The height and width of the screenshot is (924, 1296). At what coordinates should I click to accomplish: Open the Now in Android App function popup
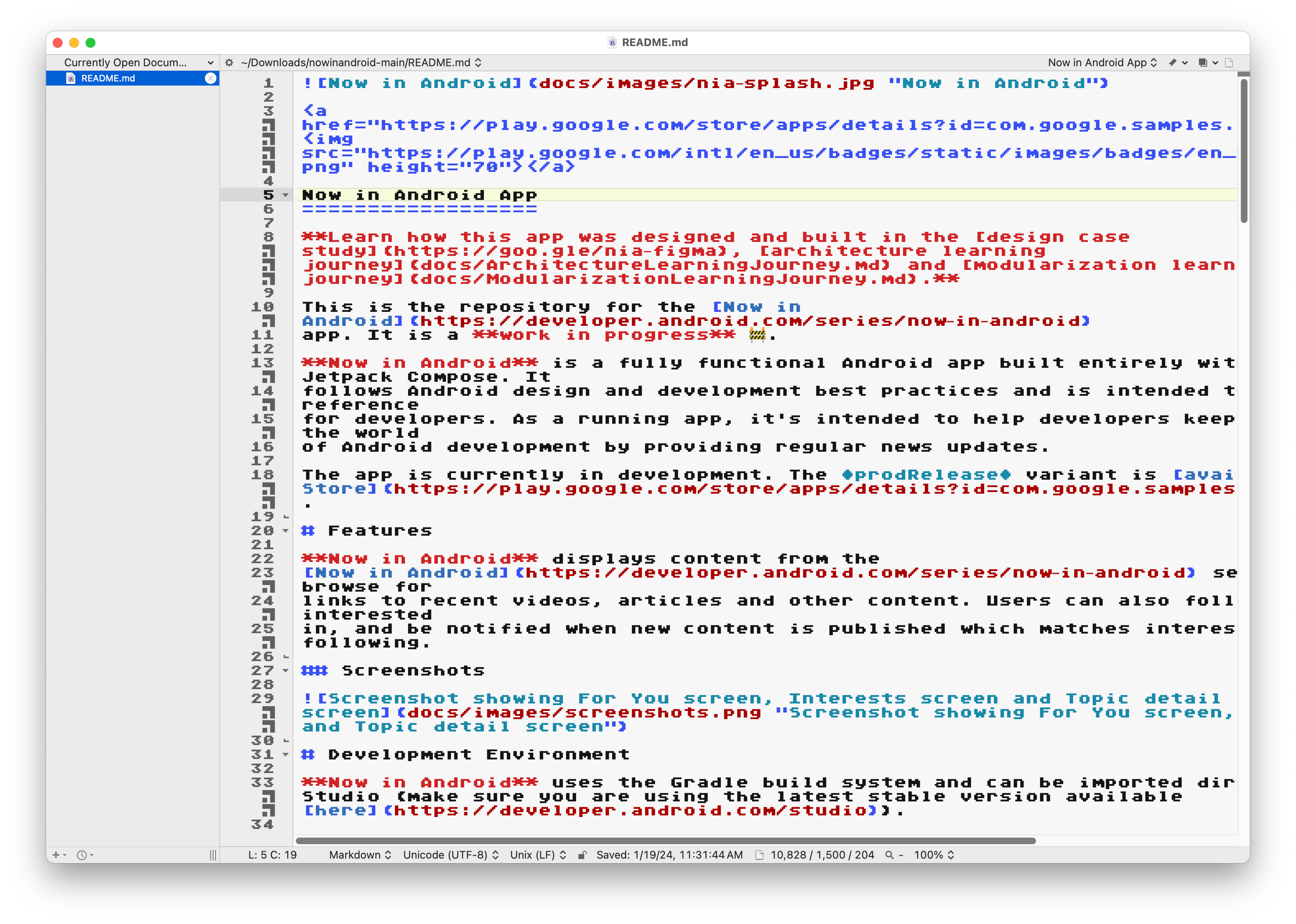[x=1102, y=63]
